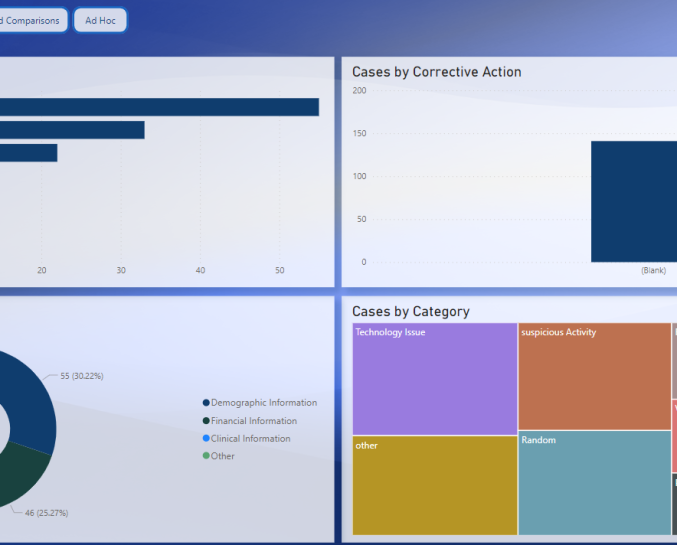
Task: Select the Technology Issue treemap tile
Action: pos(434,378)
